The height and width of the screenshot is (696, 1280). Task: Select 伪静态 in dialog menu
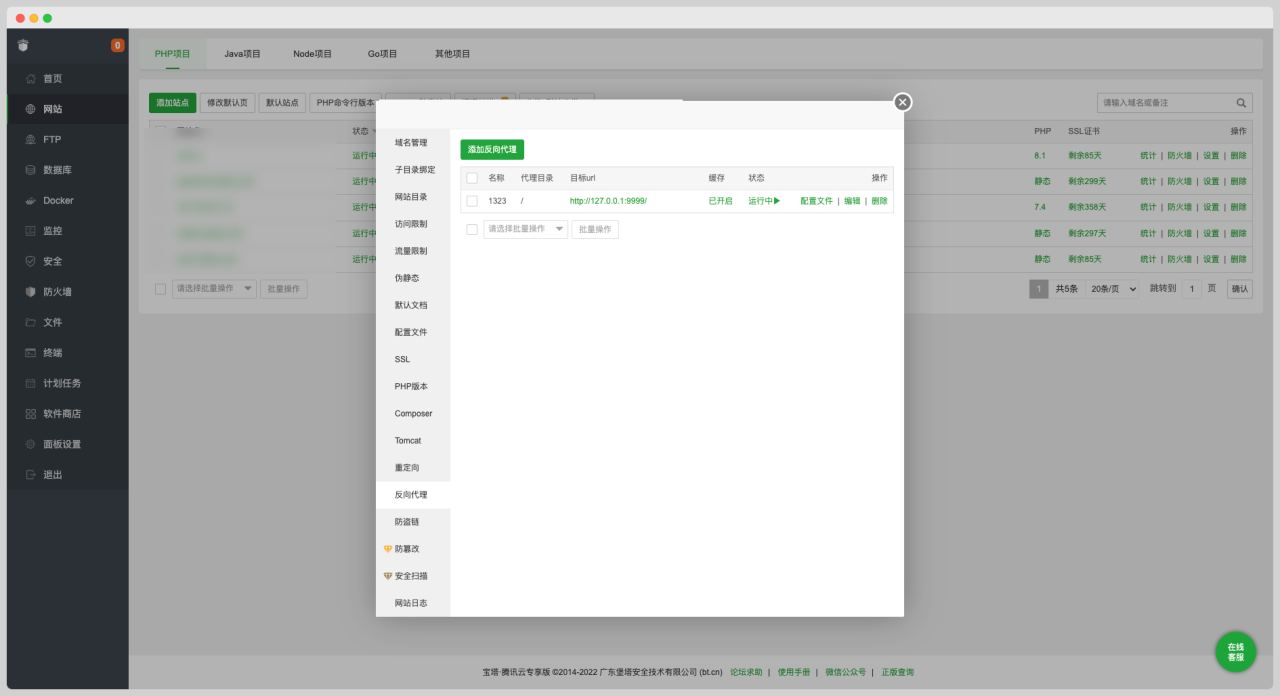(407, 278)
